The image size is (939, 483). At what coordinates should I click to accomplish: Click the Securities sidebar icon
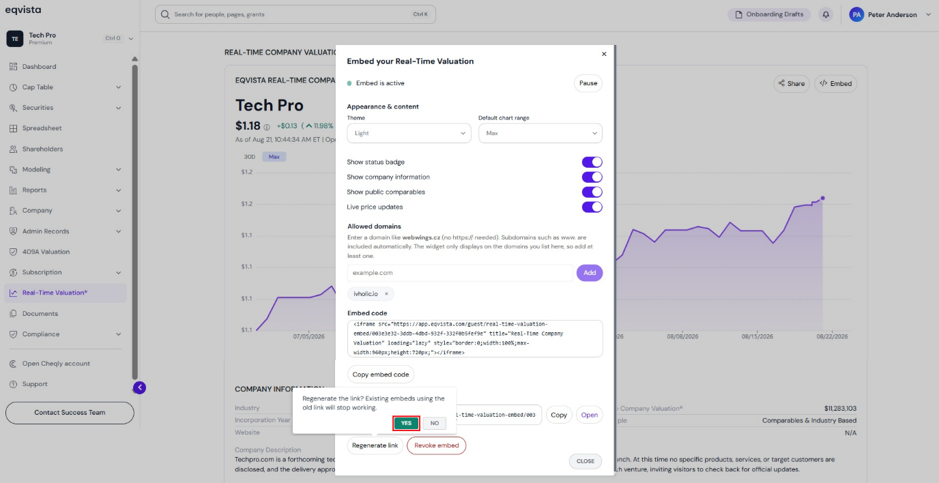tap(13, 108)
